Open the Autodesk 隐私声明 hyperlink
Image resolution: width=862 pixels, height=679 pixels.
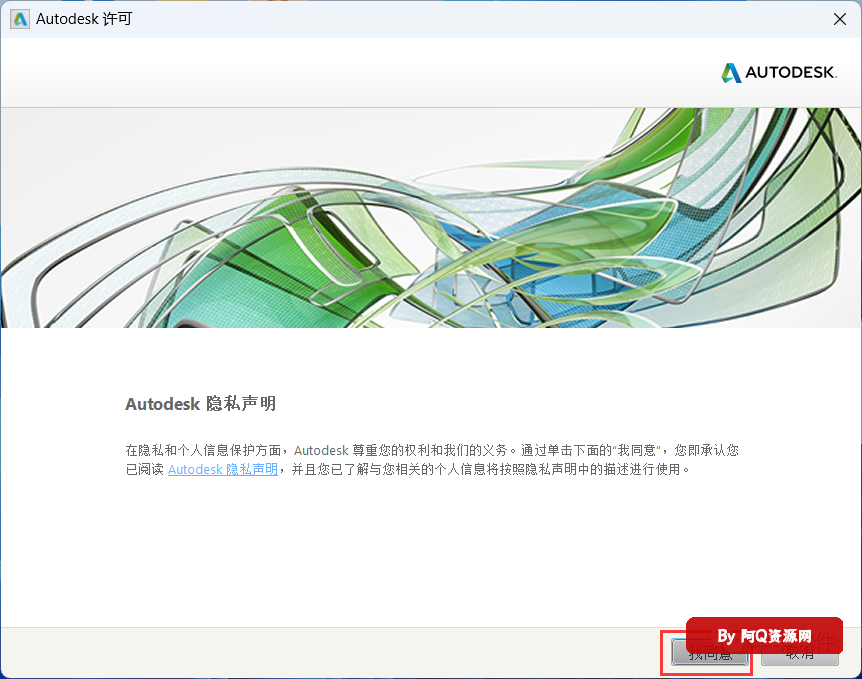click(x=223, y=470)
